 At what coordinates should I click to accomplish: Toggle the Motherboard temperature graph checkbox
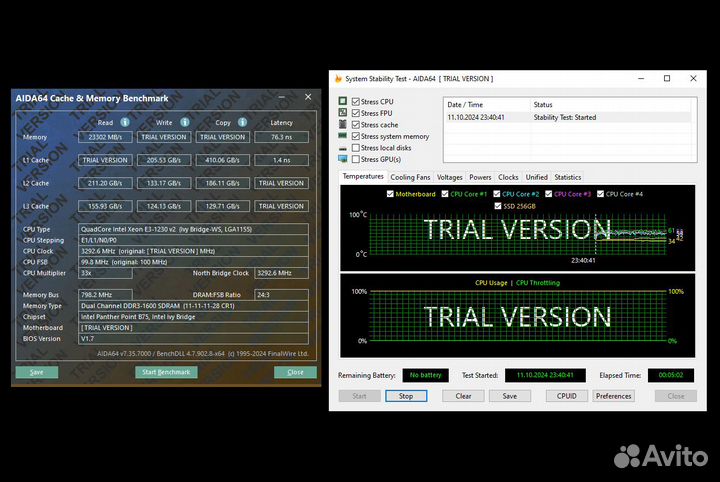390,194
